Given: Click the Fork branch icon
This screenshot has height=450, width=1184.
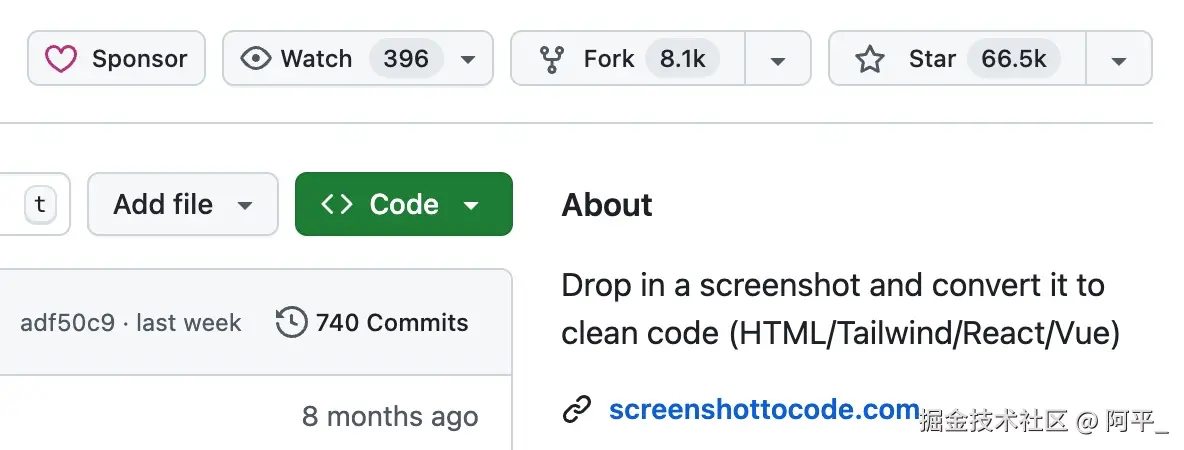Looking at the screenshot, I should pyautogui.click(x=551, y=59).
